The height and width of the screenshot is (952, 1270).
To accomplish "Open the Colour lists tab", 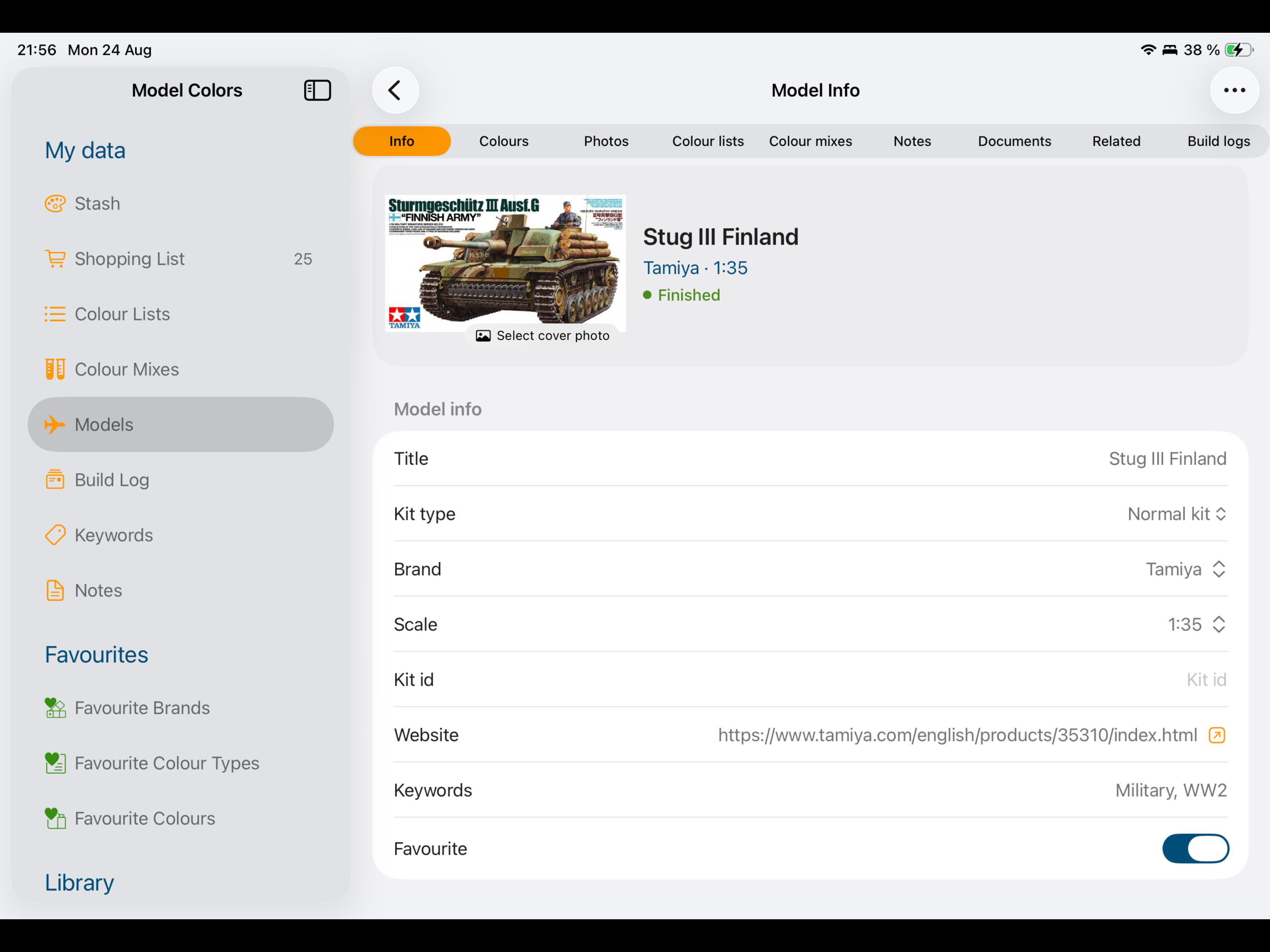I will [x=708, y=141].
